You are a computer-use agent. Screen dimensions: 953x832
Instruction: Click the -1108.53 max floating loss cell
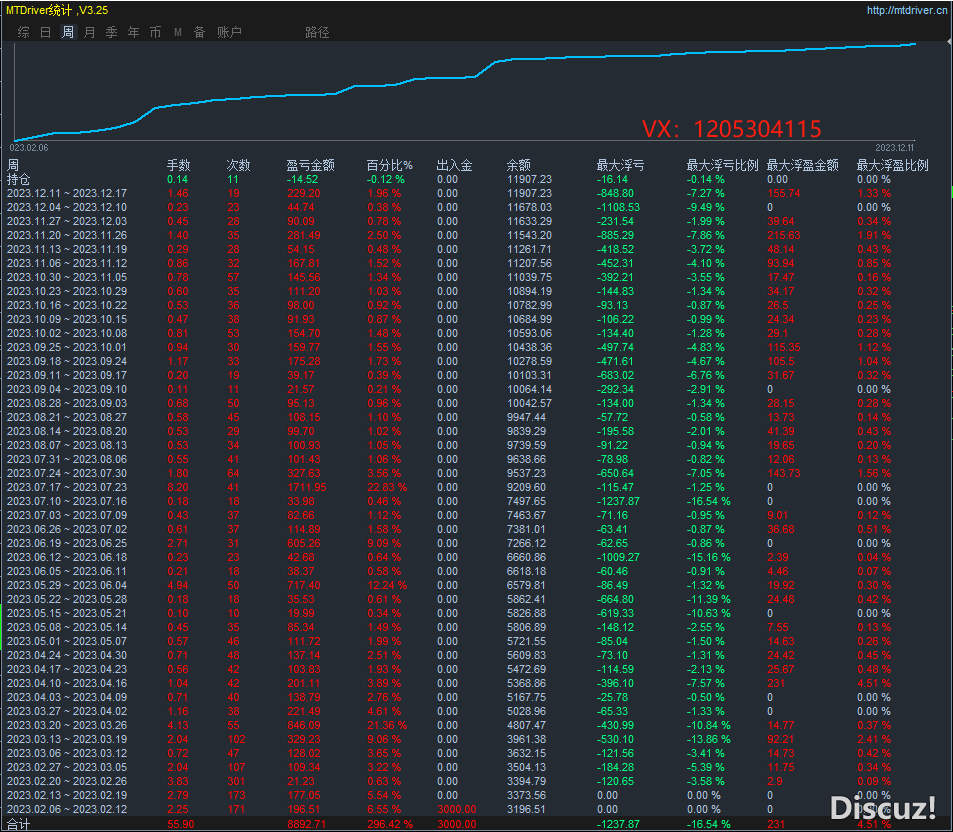[x=618, y=207]
